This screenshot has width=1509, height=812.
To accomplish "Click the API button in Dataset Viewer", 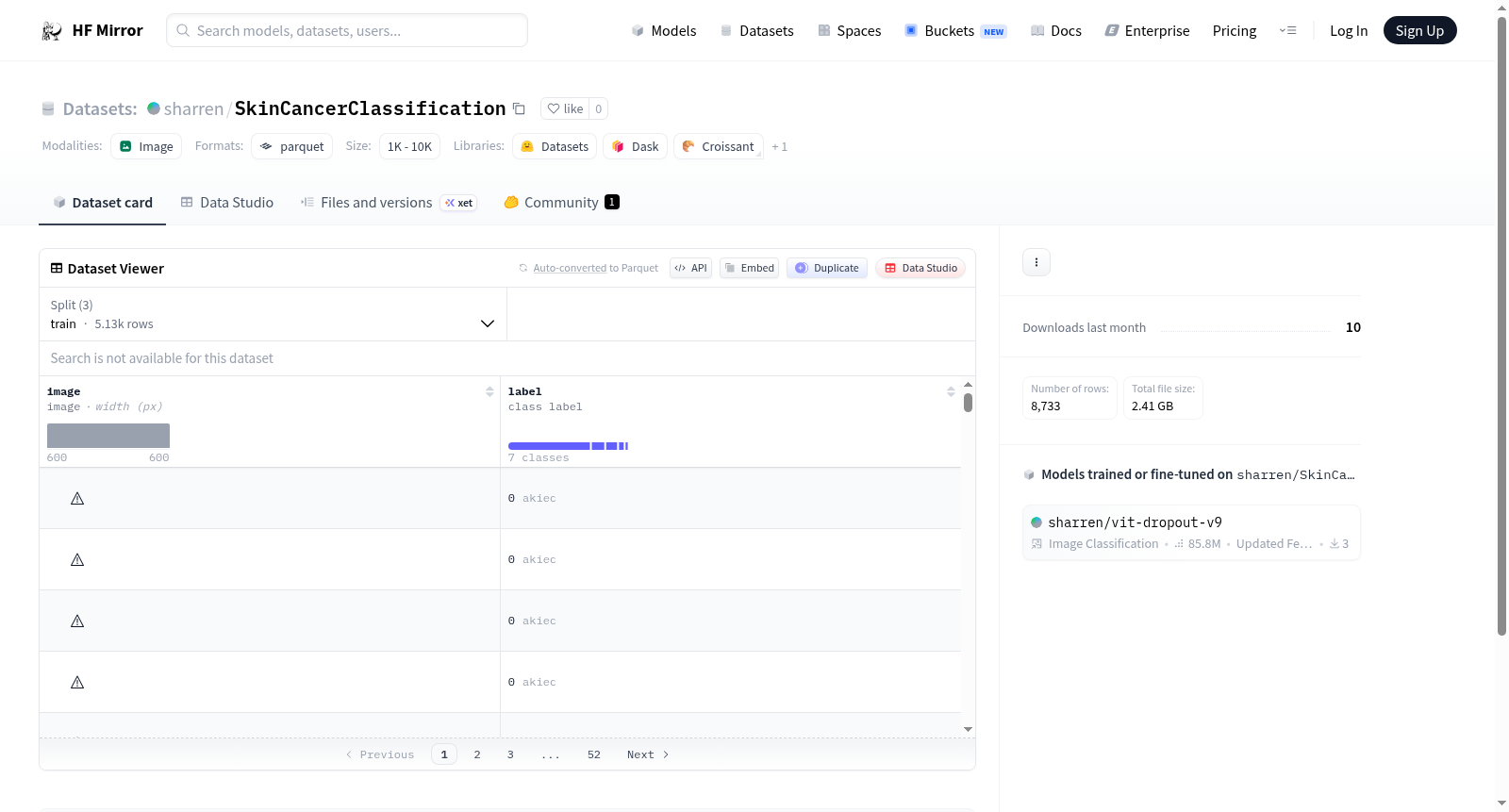I will pos(690,268).
